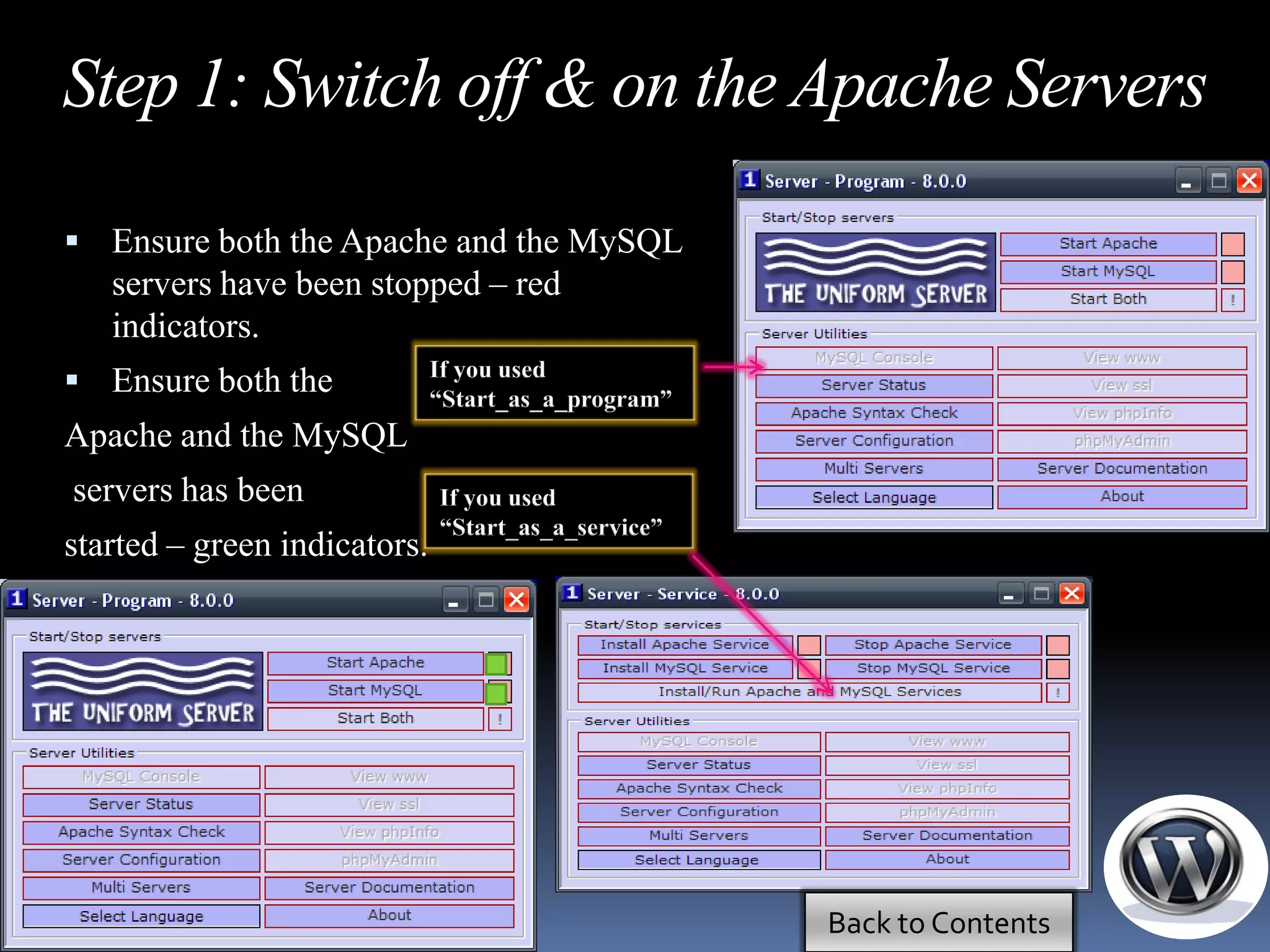Image resolution: width=1270 pixels, height=952 pixels.
Task: Click Install Apache Service in Service window
Action: [685, 645]
